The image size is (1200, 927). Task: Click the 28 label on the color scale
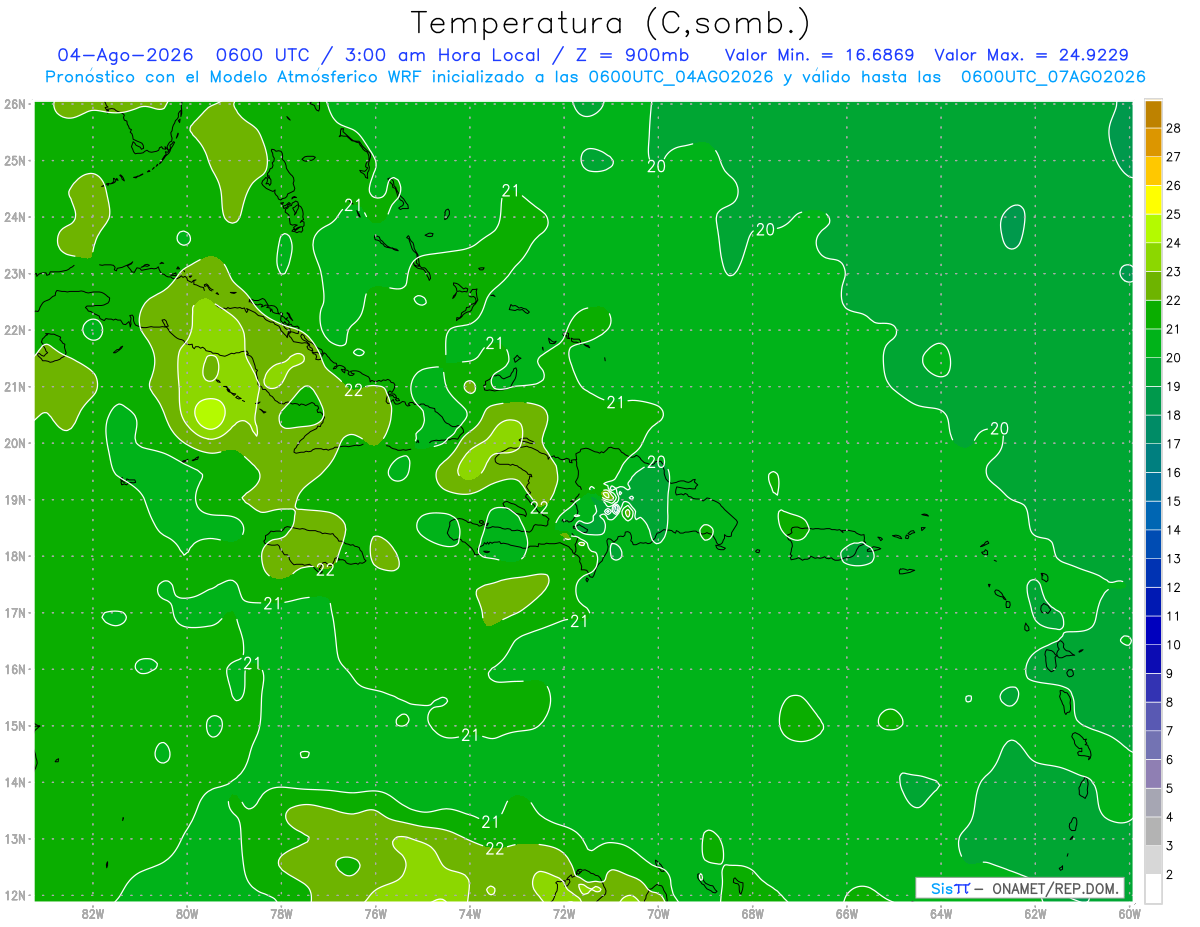point(1174,128)
